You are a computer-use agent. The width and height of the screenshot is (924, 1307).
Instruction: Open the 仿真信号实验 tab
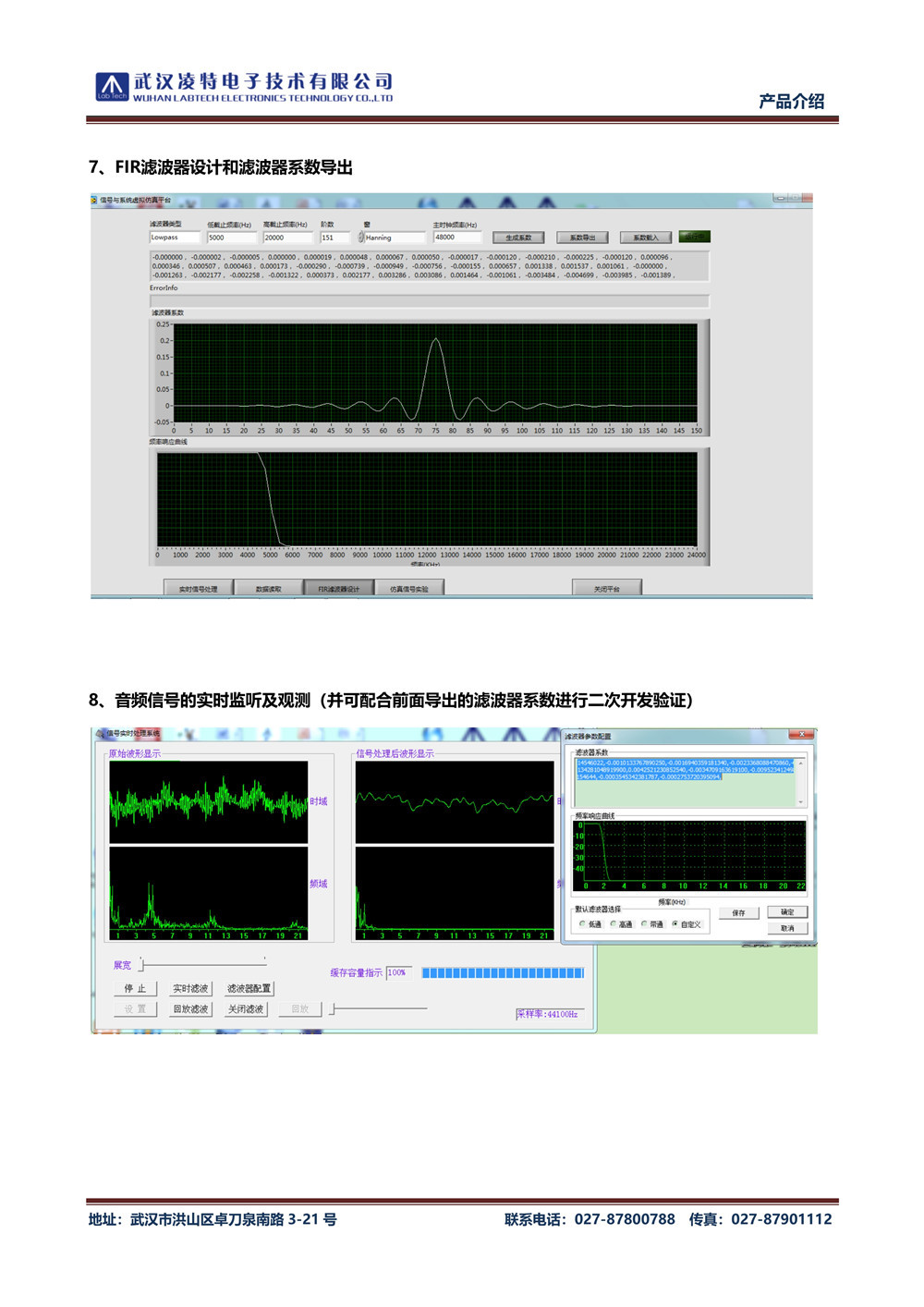coord(409,589)
